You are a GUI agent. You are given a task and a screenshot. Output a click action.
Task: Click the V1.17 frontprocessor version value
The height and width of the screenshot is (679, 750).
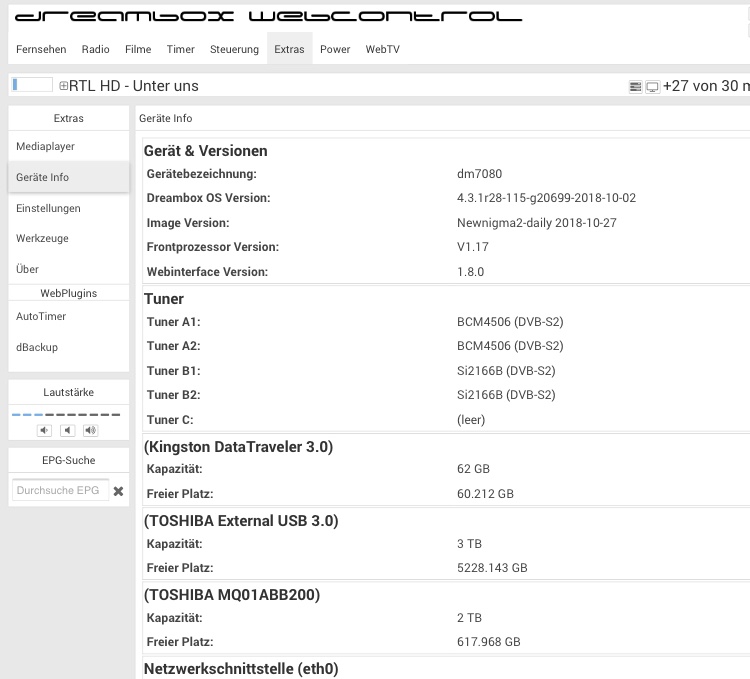coord(473,247)
